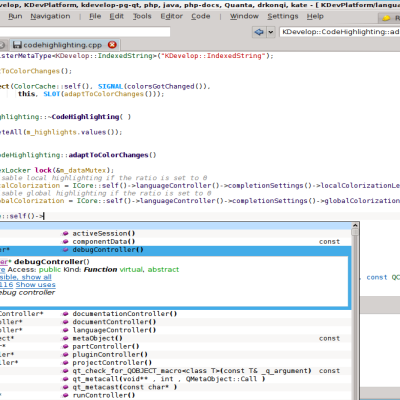400x400 pixels.
Task: Open the Code menu
Action: [x=201, y=16]
